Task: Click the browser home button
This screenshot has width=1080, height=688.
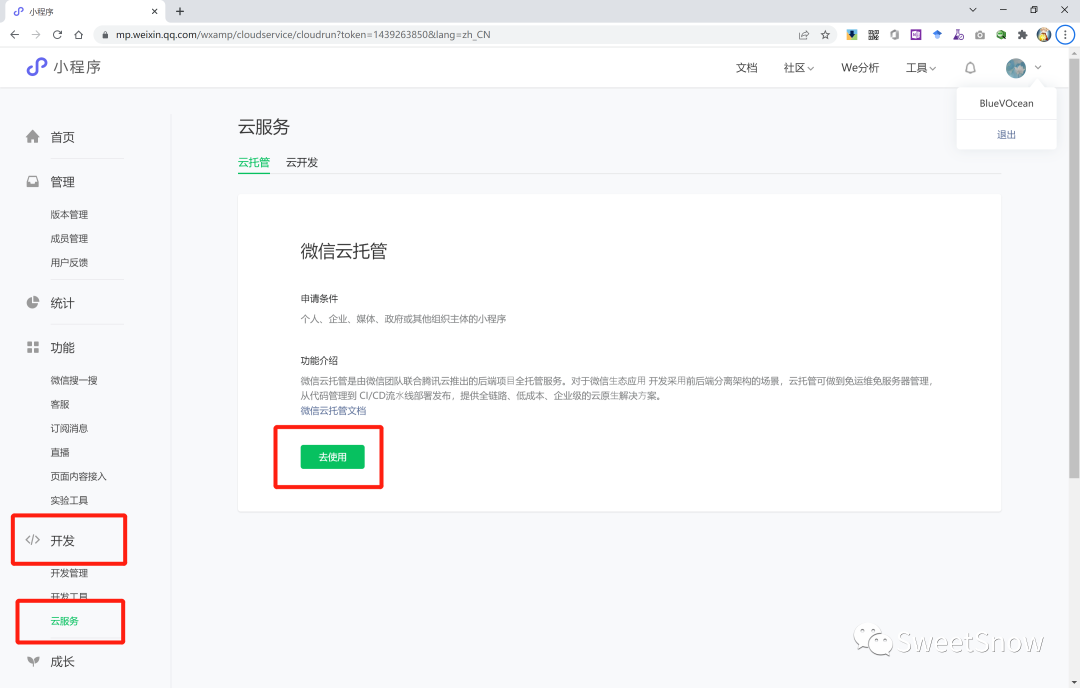Action: (79, 34)
